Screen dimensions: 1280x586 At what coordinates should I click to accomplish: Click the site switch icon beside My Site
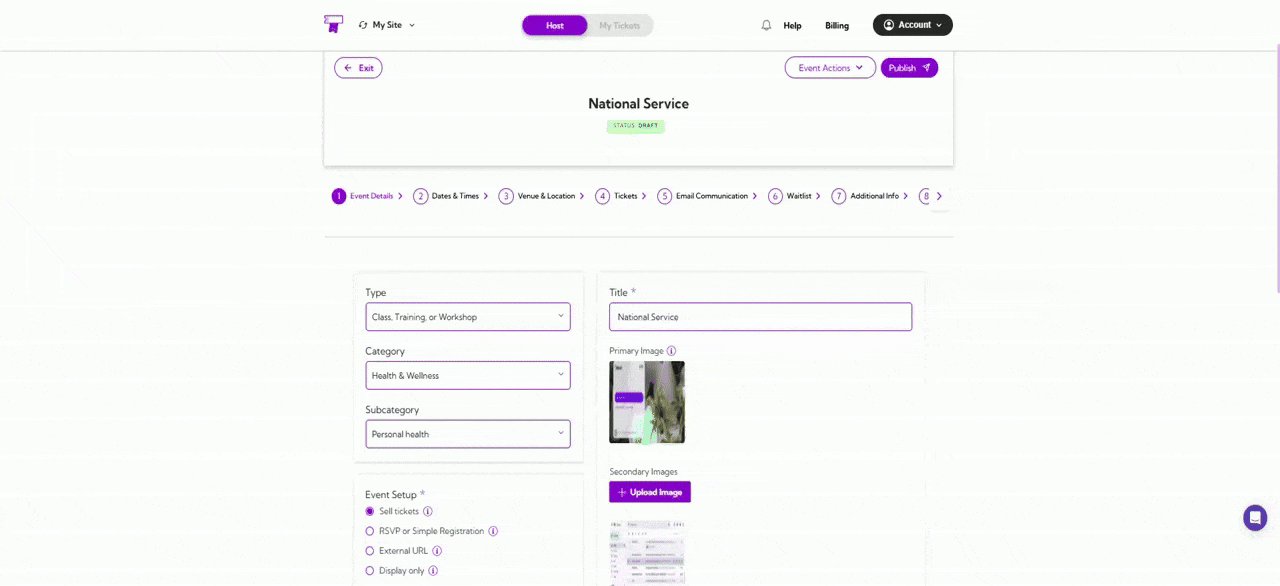[362, 25]
